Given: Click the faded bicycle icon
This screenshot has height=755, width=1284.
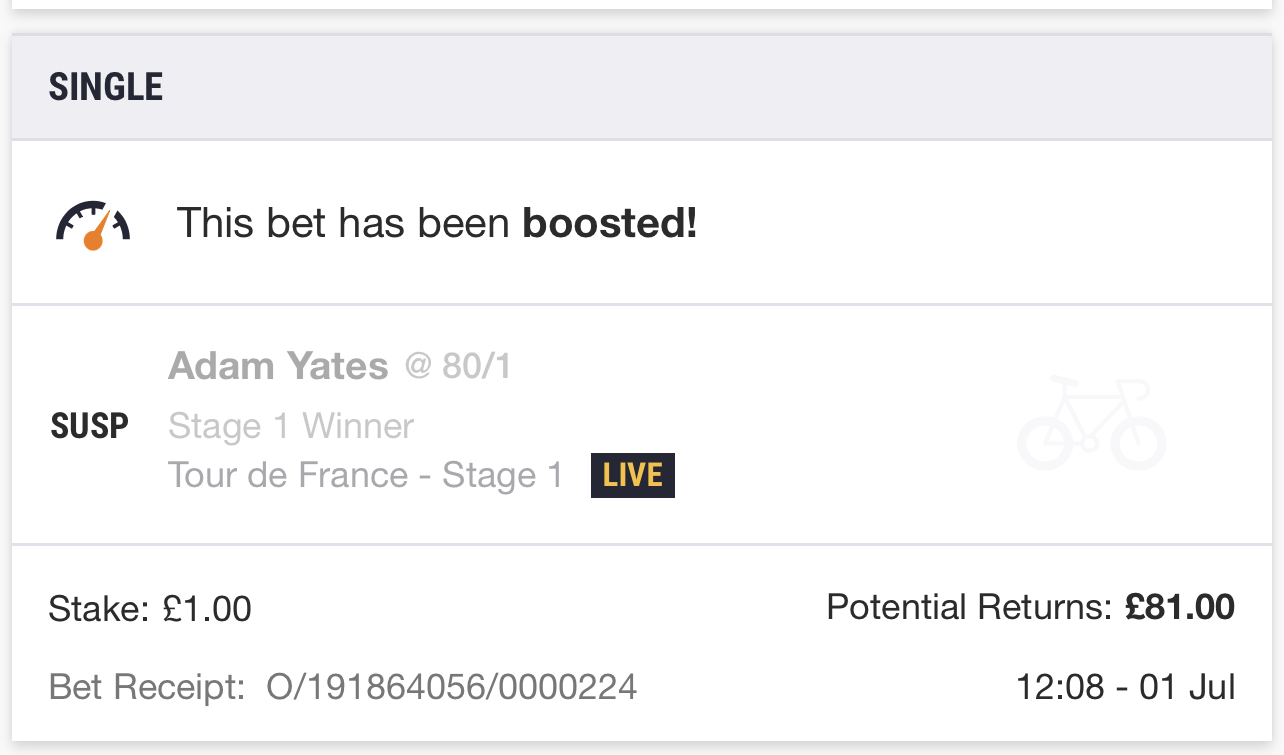Looking at the screenshot, I should 1091,424.
